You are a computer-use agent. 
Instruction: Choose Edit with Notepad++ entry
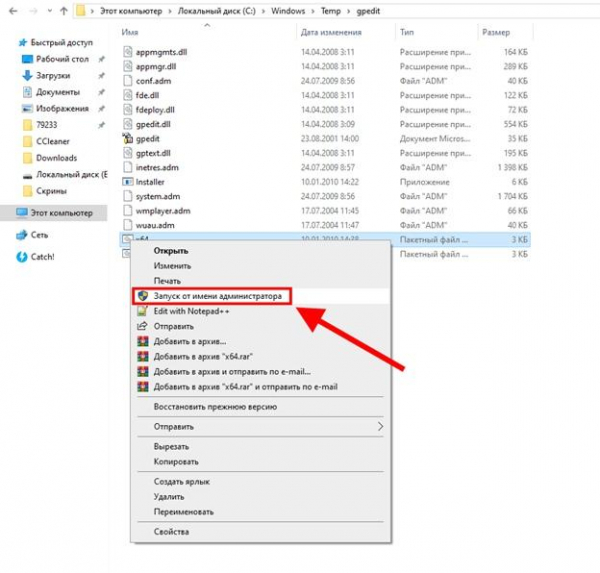click(x=191, y=311)
